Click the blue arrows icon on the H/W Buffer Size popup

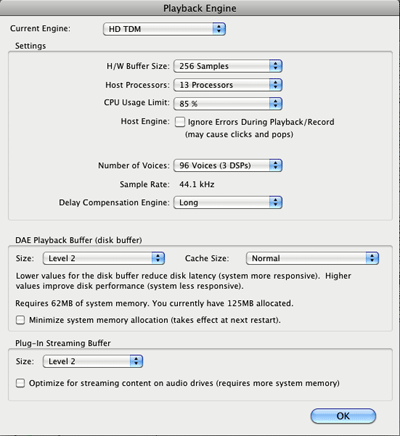276,66
